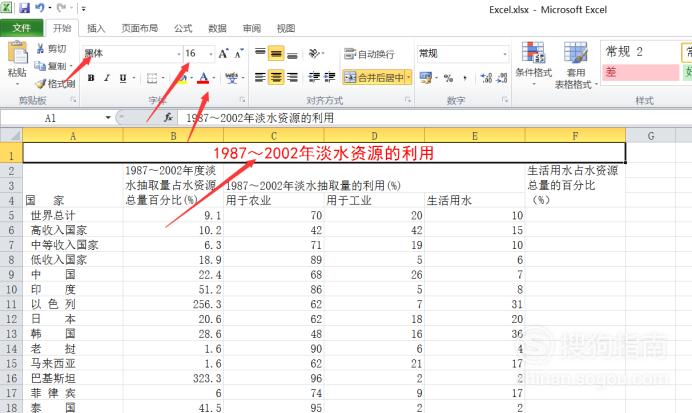Switch to the 插入 tab

[96, 28]
